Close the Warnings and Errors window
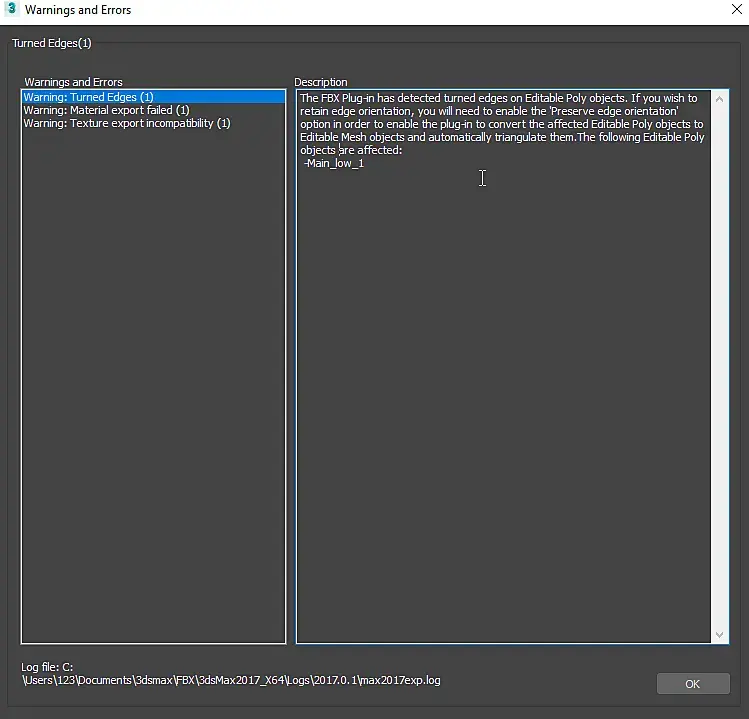Image resolution: width=749 pixels, height=719 pixels. tap(737, 9)
